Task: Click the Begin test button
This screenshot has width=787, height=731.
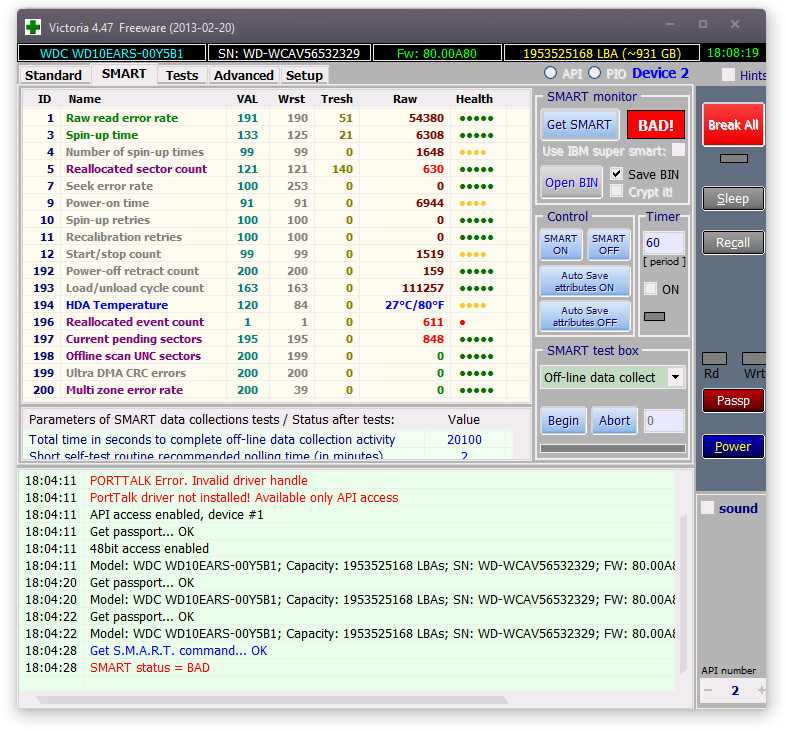Action: (563, 421)
